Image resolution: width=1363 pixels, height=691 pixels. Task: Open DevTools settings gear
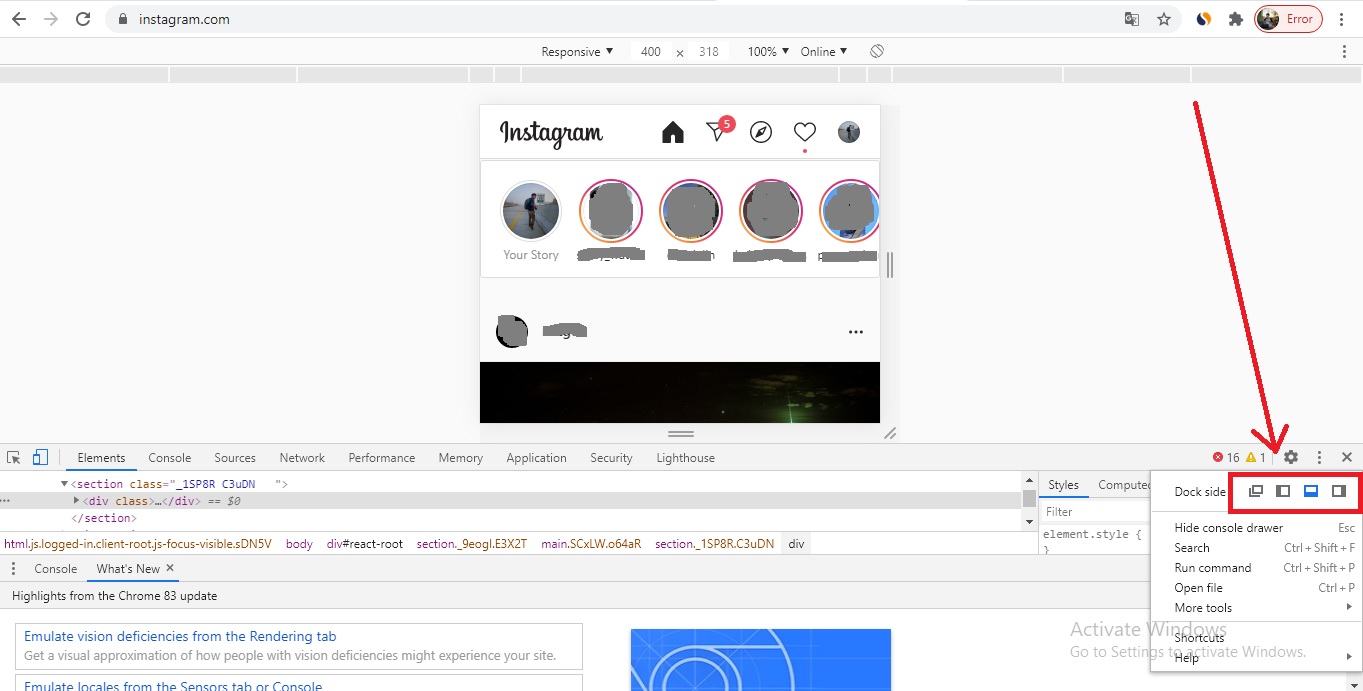click(x=1291, y=457)
